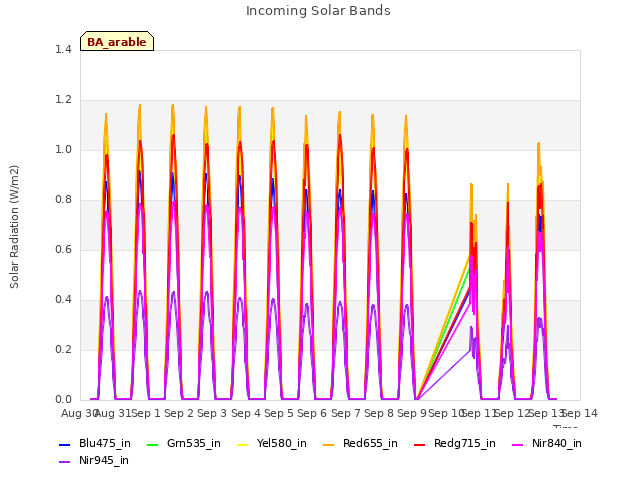Click the 0.4 y-axis tick label
Screen dimensions: 640x480
[63, 300]
